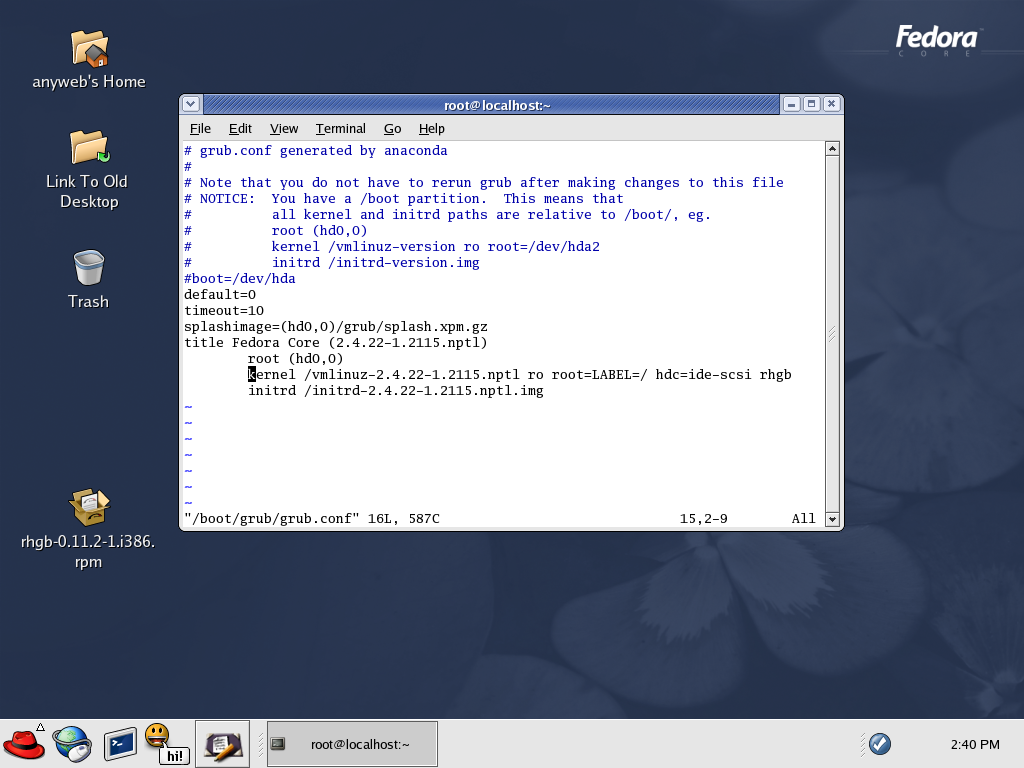Viewport: 1024px width, 768px height.
Task: Open anyweb's Home folder icon
Action: [x=89, y=49]
